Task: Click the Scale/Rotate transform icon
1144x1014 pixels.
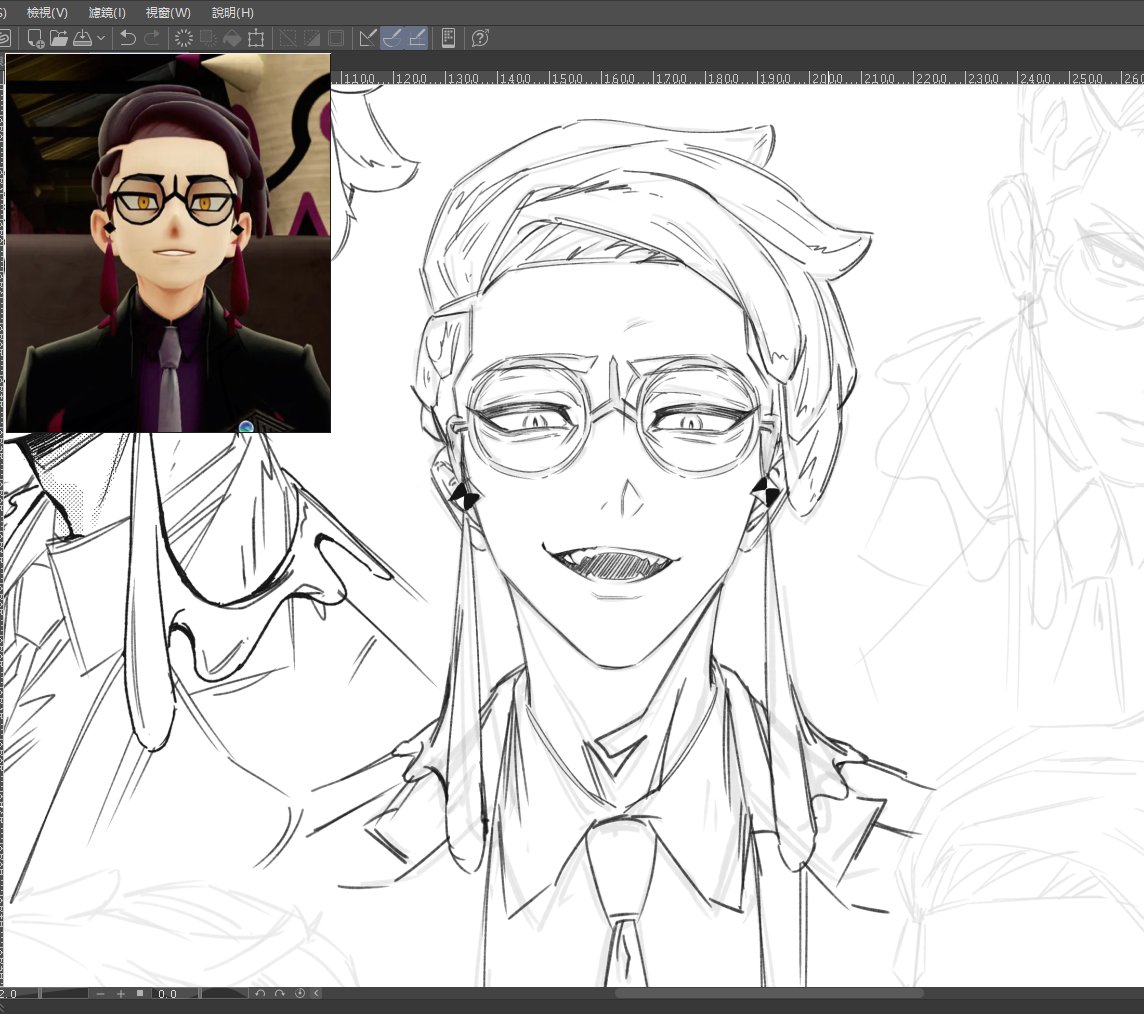Action: click(256, 38)
